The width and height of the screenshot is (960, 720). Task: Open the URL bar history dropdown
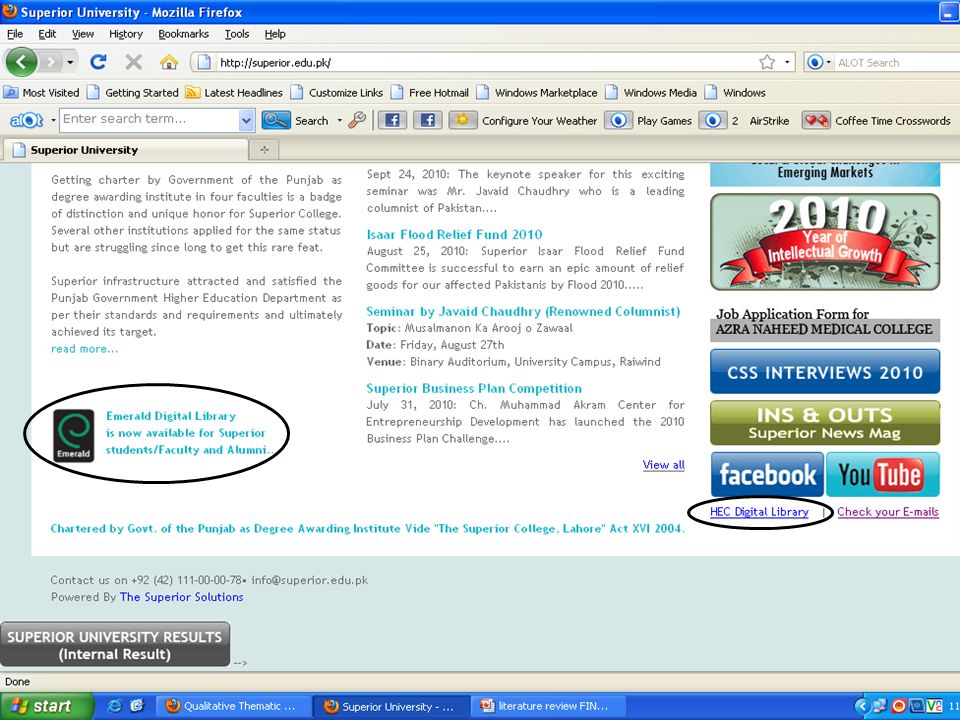coord(787,62)
